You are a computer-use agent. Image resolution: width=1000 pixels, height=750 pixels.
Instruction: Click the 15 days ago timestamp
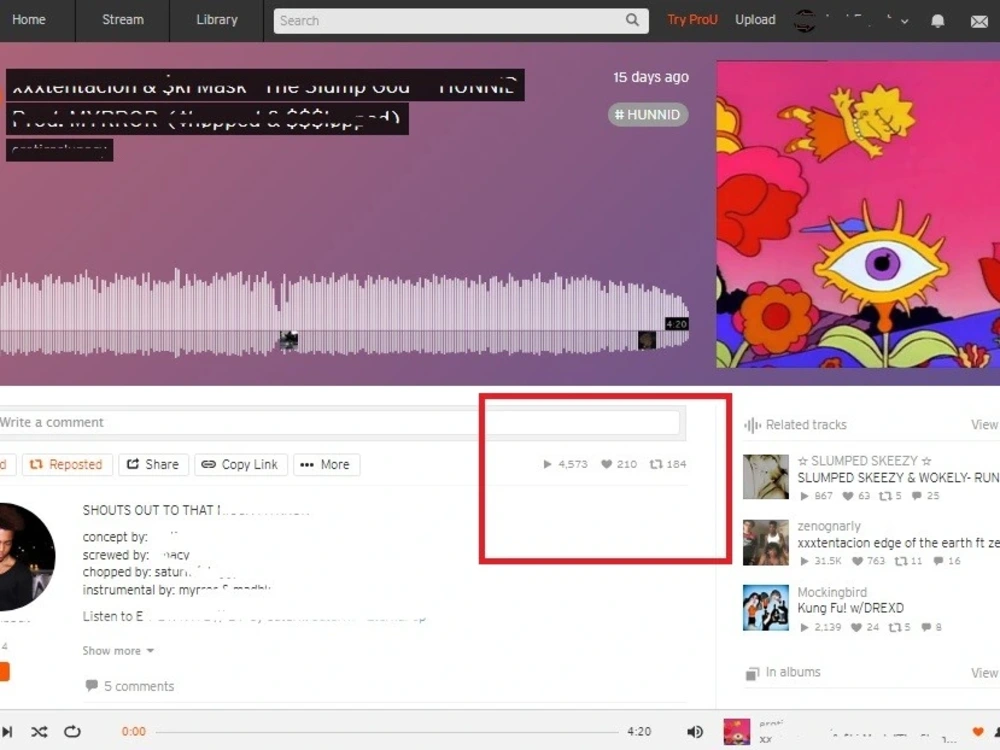(651, 77)
